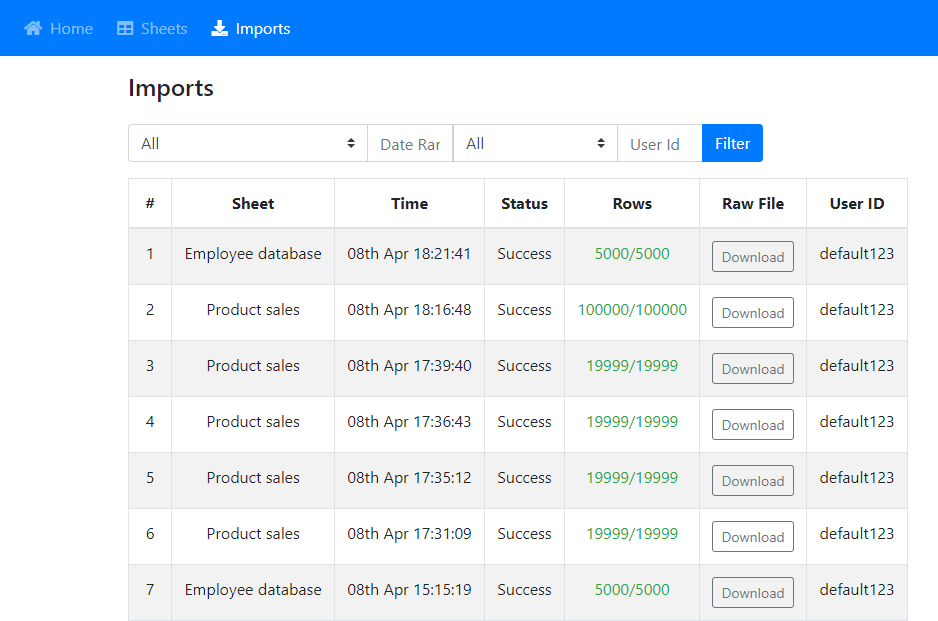Click the Sheets table icon
This screenshot has height=621, width=938.
click(125, 29)
